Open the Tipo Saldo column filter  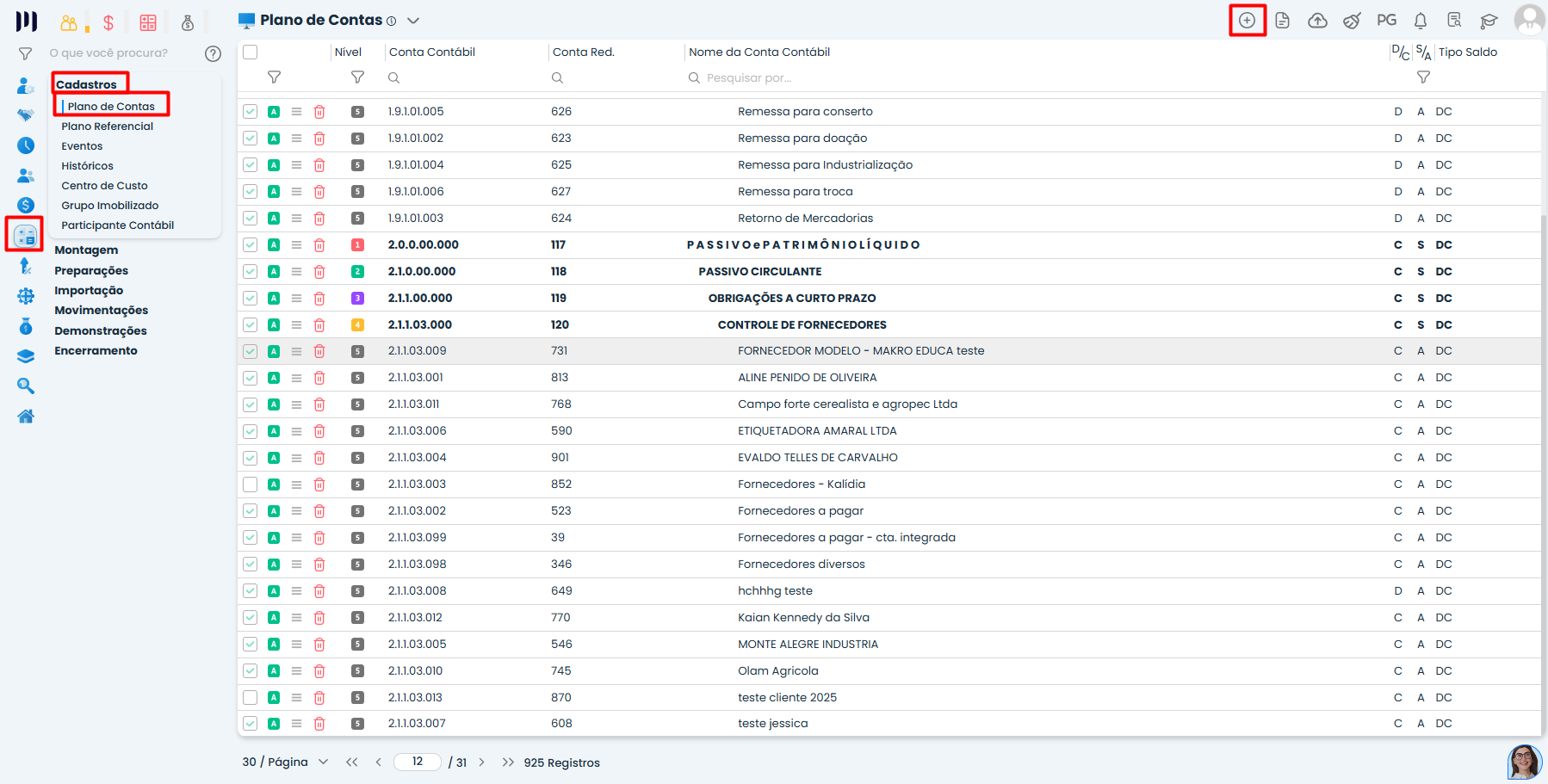[1423, 77]
